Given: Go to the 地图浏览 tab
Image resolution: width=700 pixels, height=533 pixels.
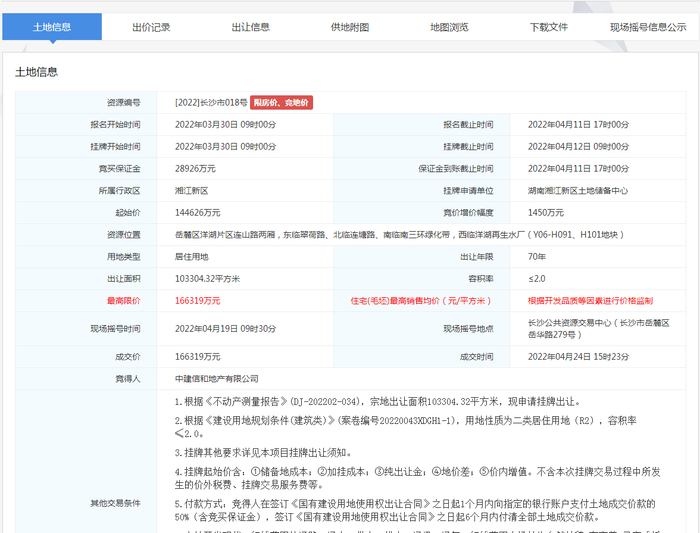Looking at the screenshot, I should coord(449,27).
